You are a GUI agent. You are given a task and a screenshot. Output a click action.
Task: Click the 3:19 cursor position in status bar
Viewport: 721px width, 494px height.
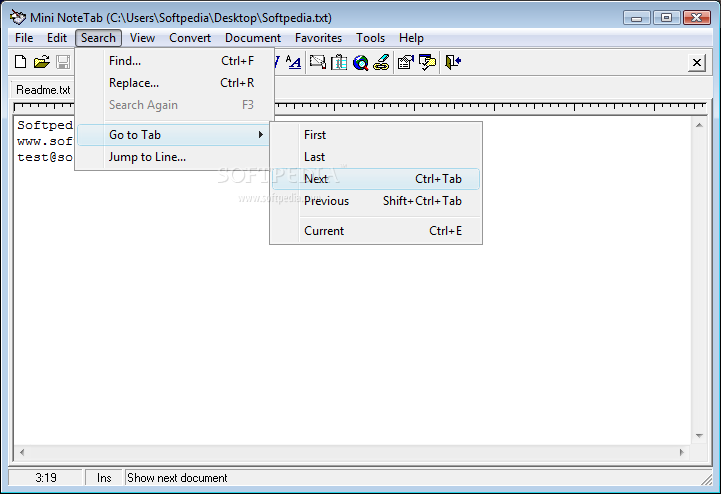(46, 478)
